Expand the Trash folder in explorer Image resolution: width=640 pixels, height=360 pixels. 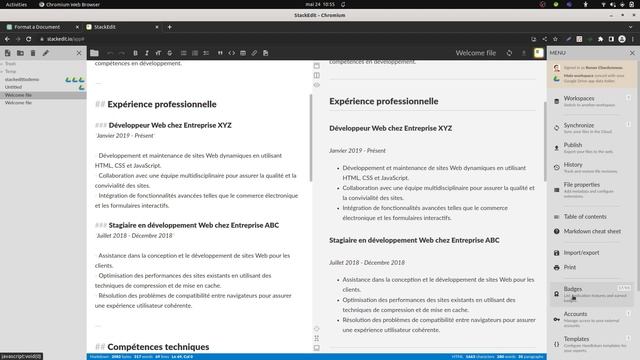tap(43, 64)
